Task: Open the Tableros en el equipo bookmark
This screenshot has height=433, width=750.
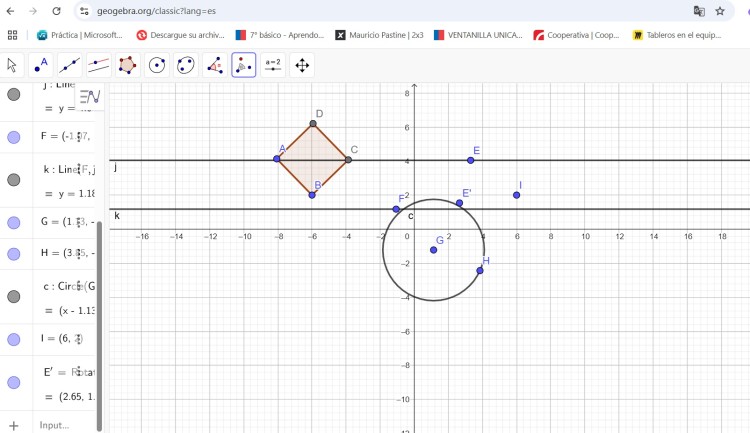Action: 677,35
